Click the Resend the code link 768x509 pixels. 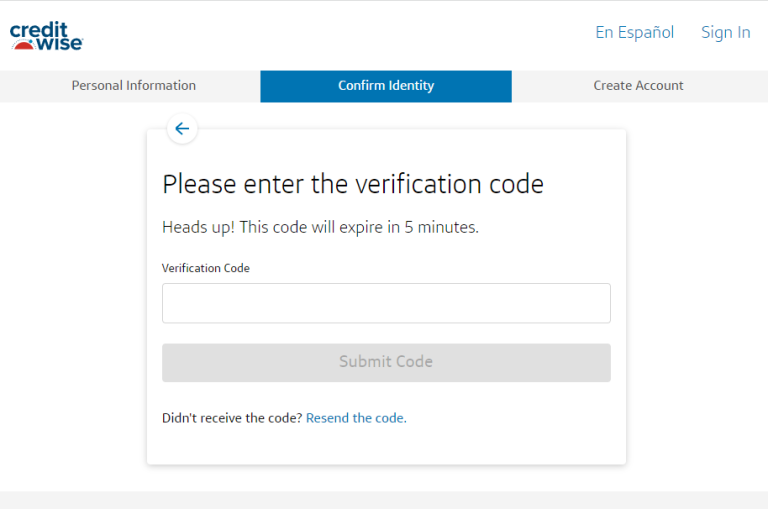click(x=356, y=418)
